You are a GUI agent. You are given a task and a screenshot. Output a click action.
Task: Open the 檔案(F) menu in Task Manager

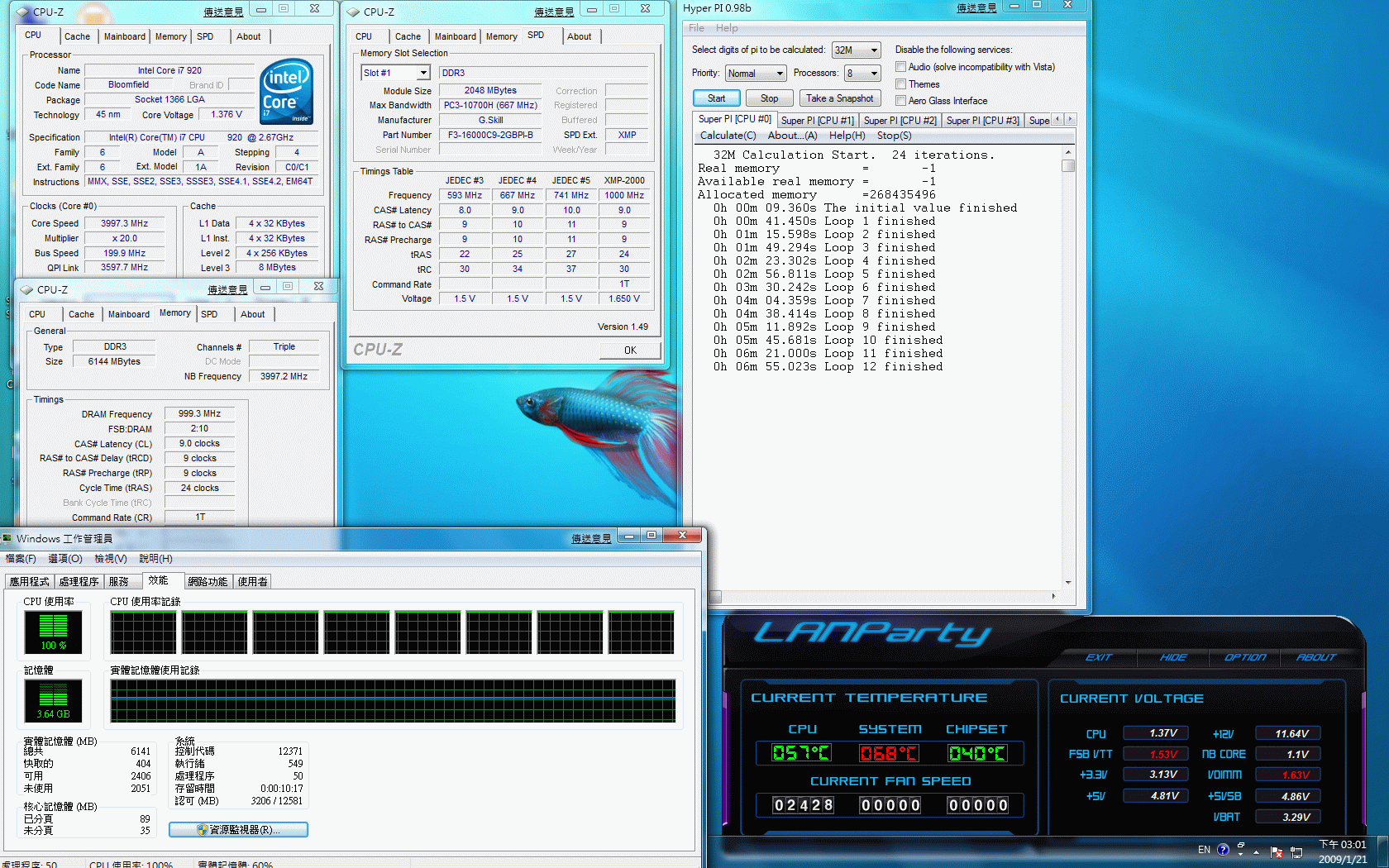(x=21, y=559)
